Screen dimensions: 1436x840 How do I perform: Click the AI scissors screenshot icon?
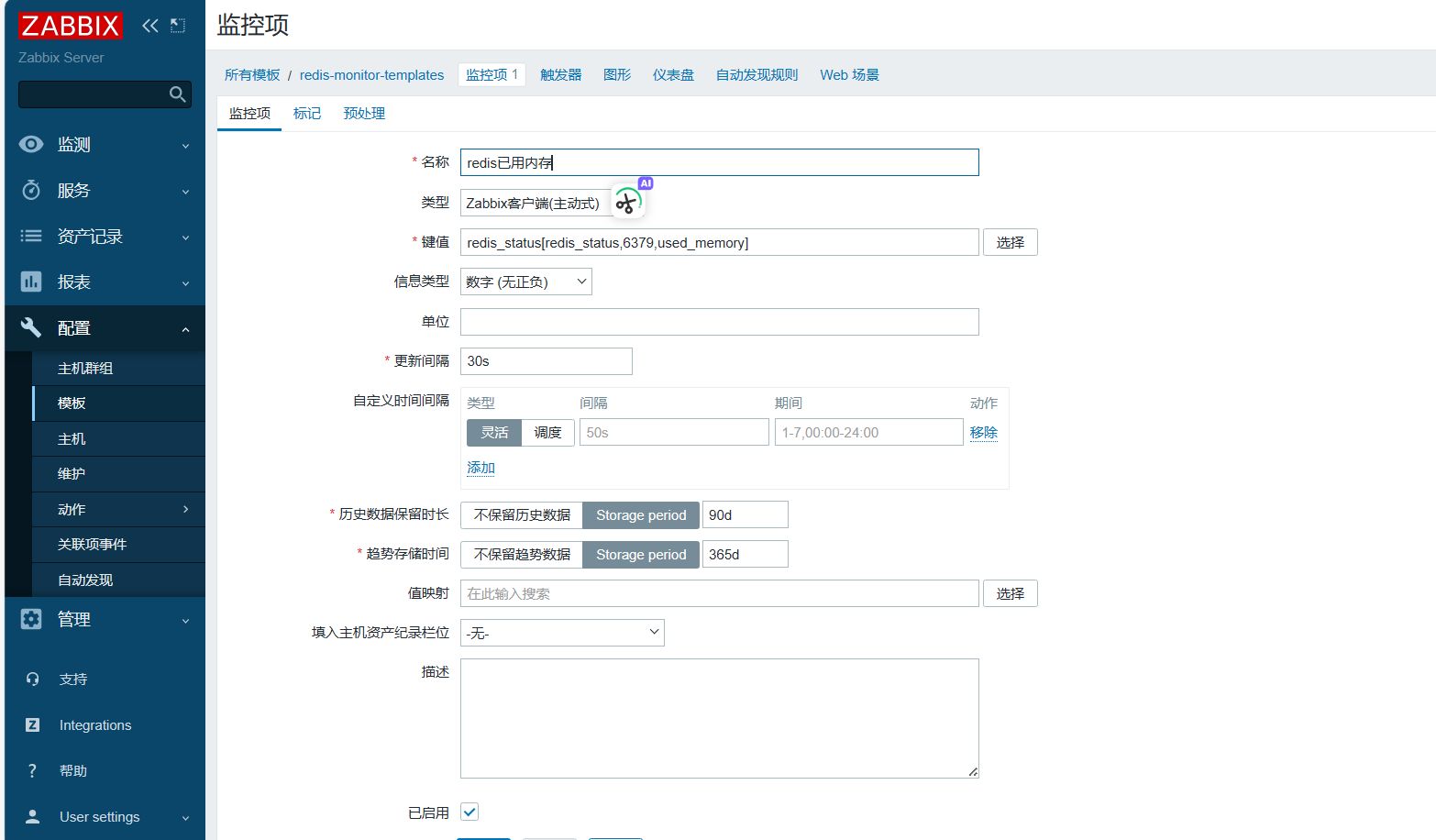(628, 201)
